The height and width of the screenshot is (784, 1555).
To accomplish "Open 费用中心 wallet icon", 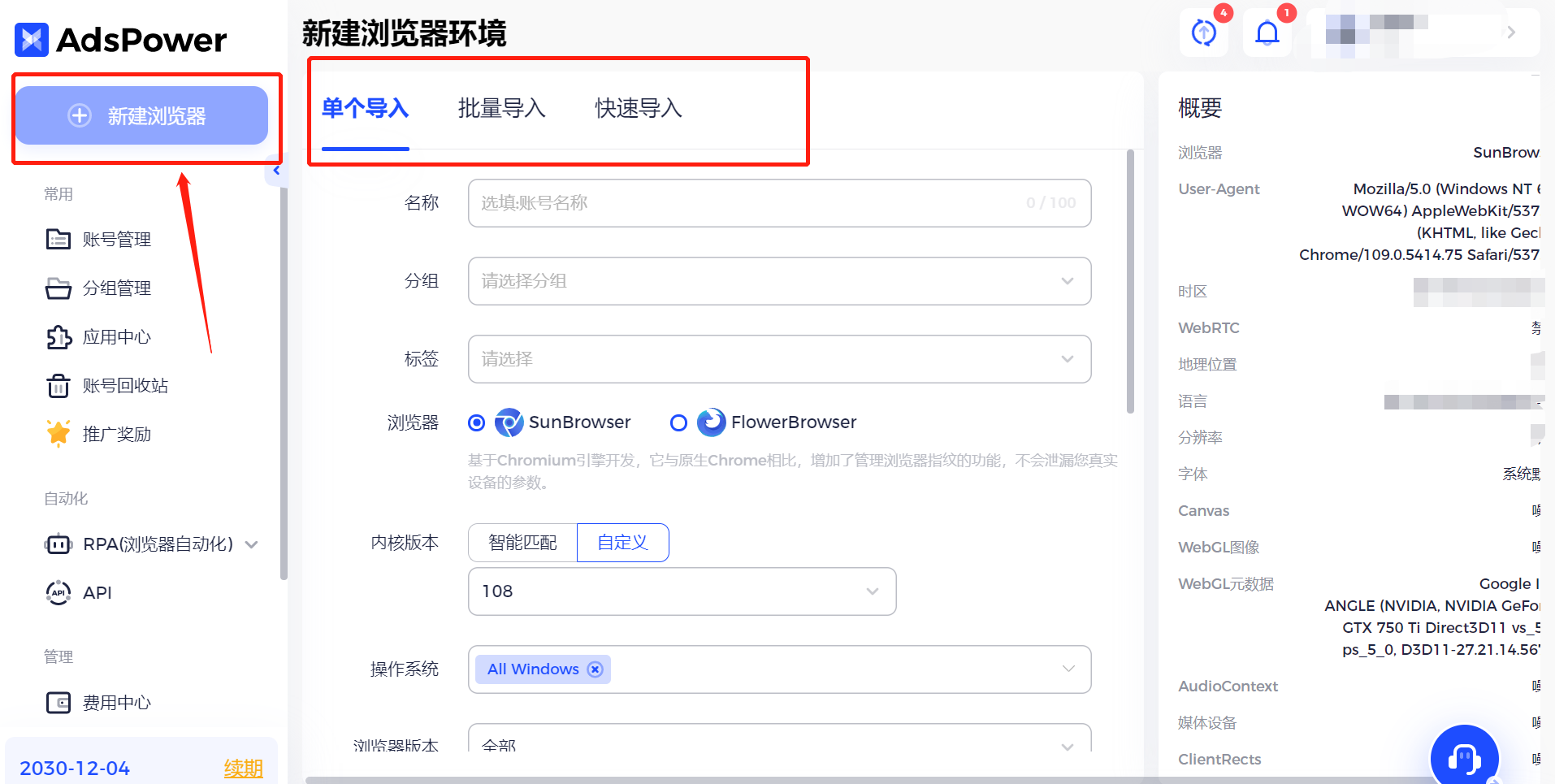I will pos(58,703).
